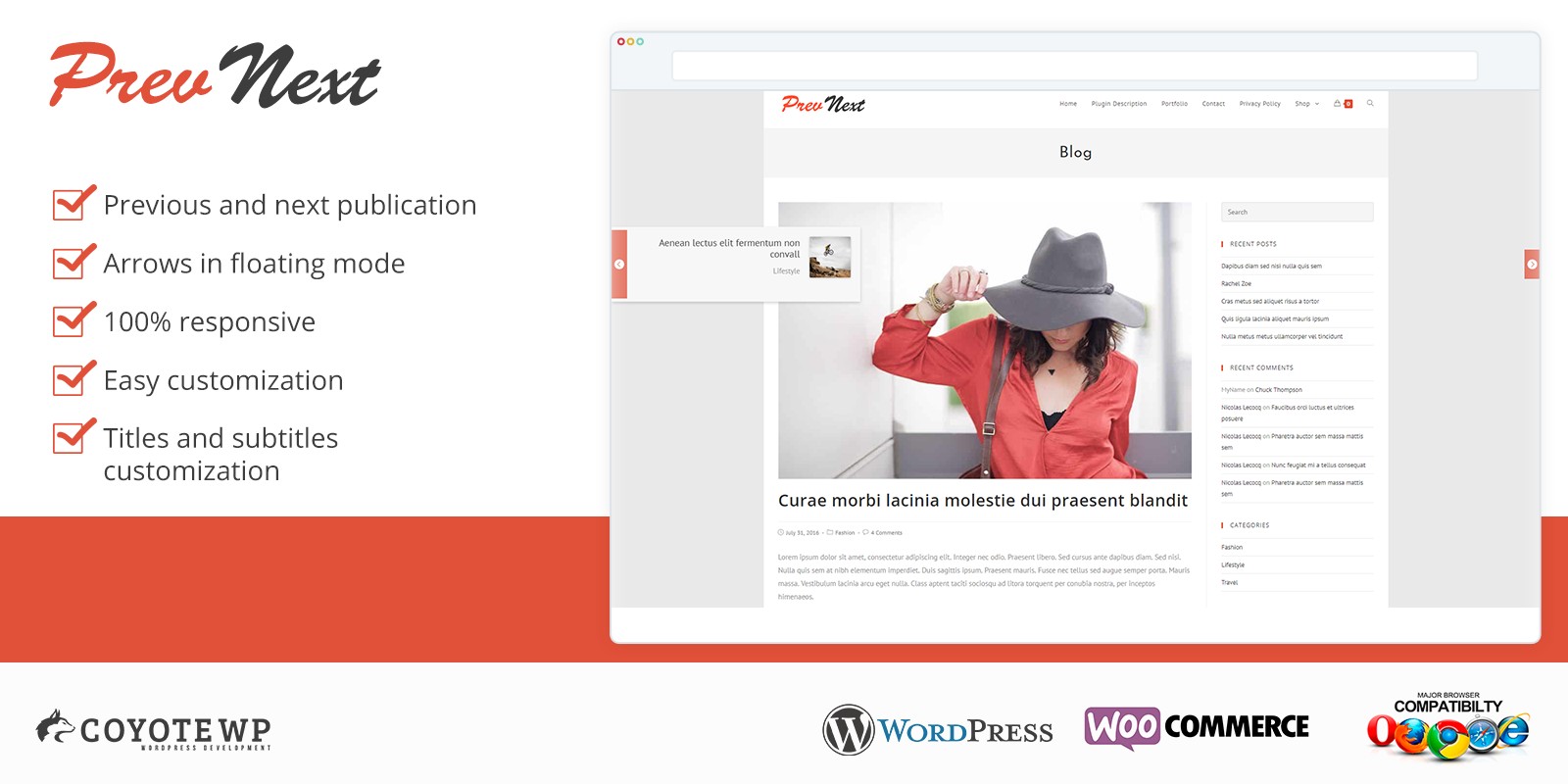Click the Fashion tag in post meta
1568x784 pixels.
(845, 533)
